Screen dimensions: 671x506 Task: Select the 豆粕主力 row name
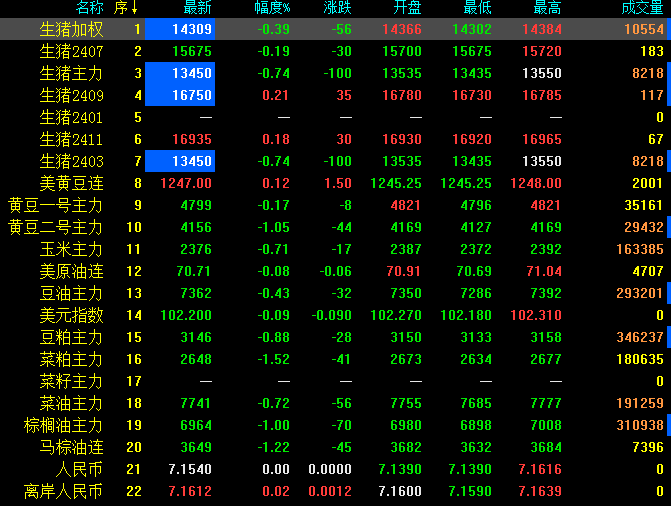(71, 337)
